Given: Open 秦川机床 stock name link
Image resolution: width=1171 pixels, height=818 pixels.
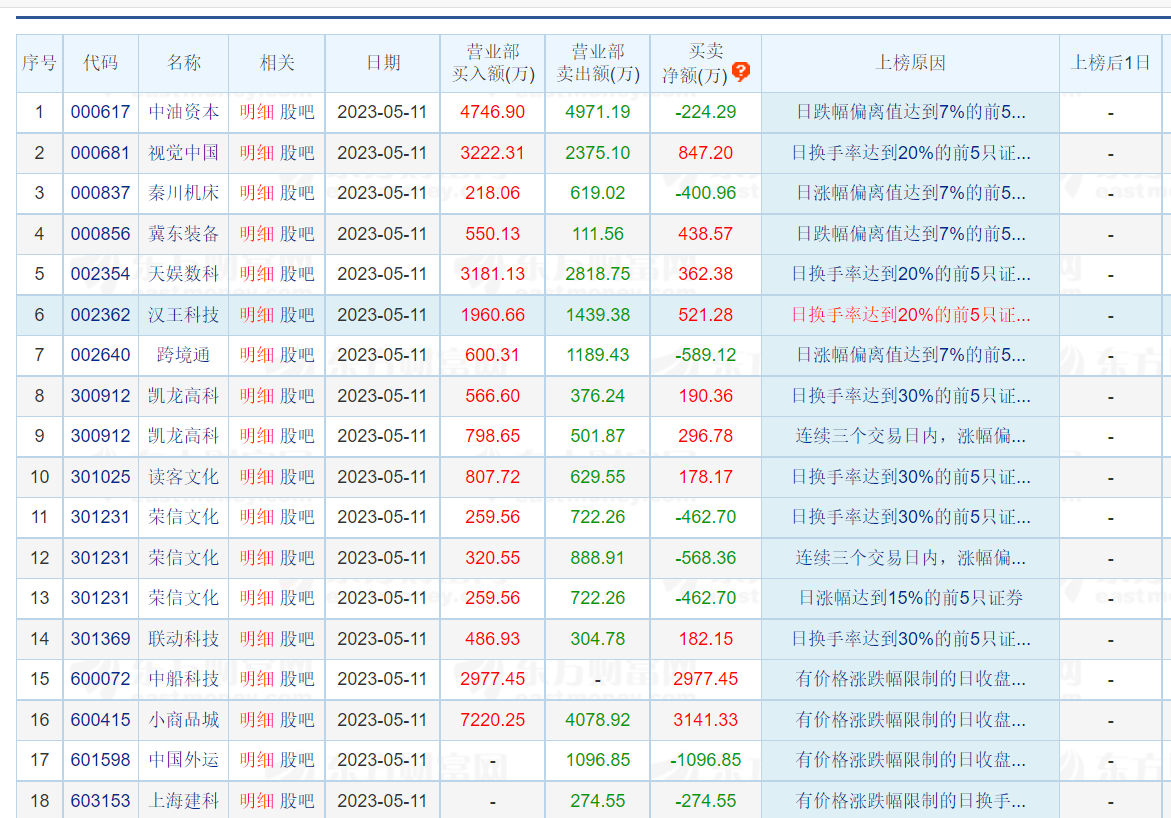Looking at the screenshot, I should click(x=184, y=193).
